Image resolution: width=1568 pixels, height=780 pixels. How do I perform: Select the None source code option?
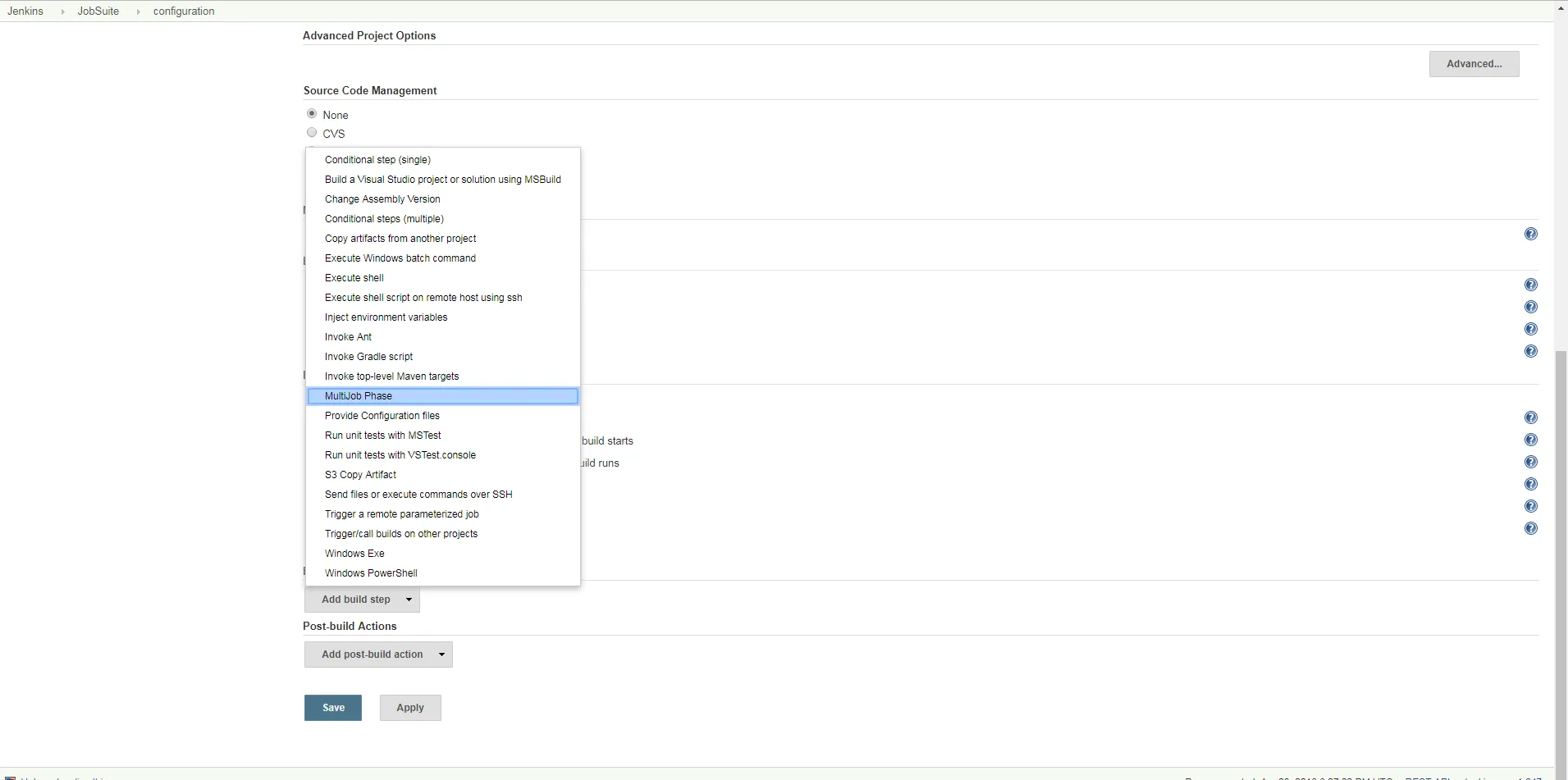pos(312,114)
